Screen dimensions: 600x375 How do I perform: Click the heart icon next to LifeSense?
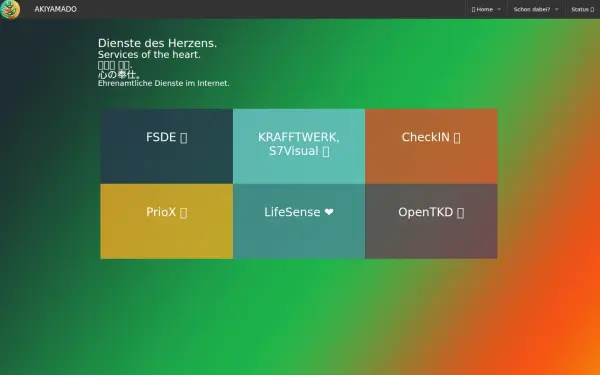coord(329,212)
